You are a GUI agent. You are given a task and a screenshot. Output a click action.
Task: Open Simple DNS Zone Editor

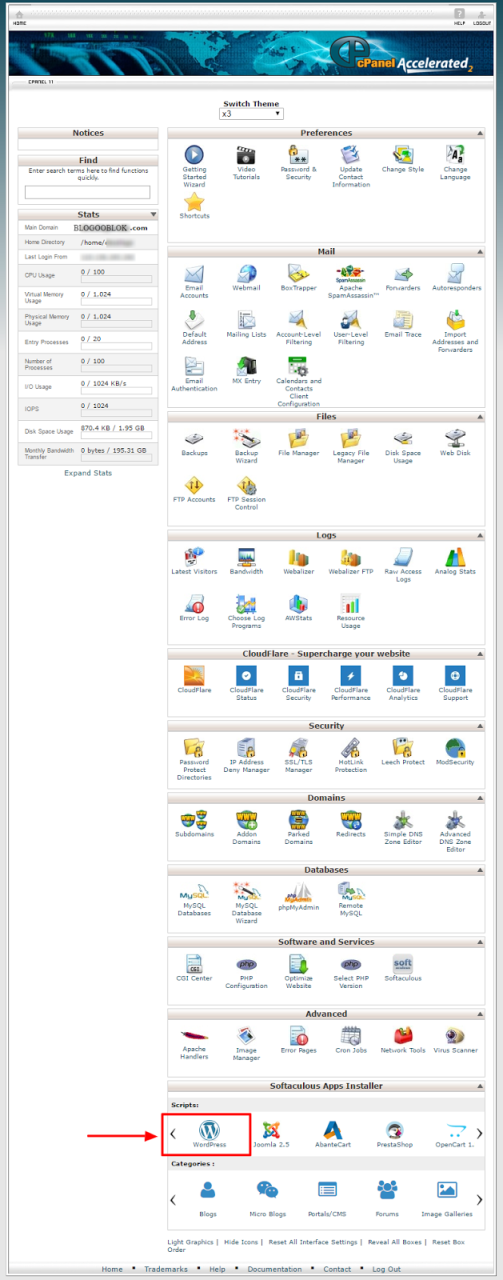[402, 820]
